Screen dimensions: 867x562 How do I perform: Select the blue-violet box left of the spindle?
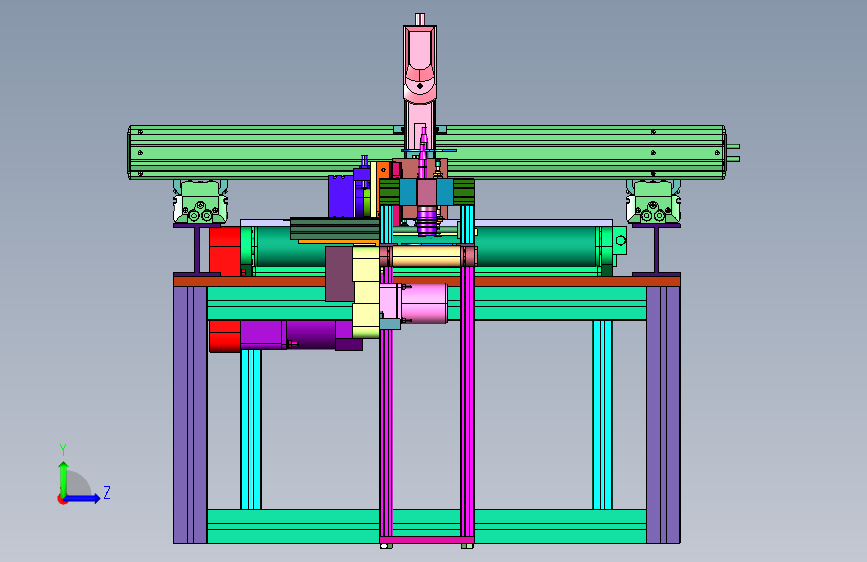coord(341,197)
